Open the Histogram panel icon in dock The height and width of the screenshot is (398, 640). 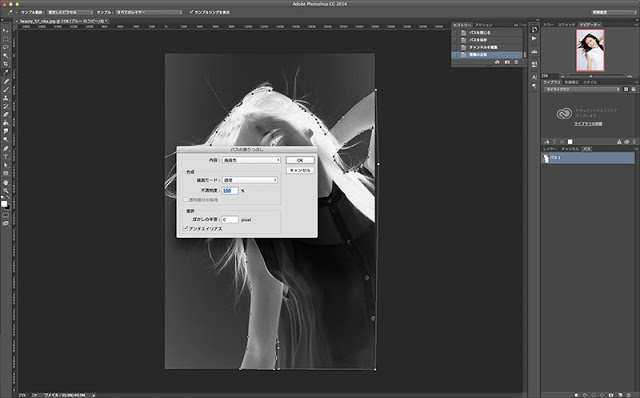point(534,52)
